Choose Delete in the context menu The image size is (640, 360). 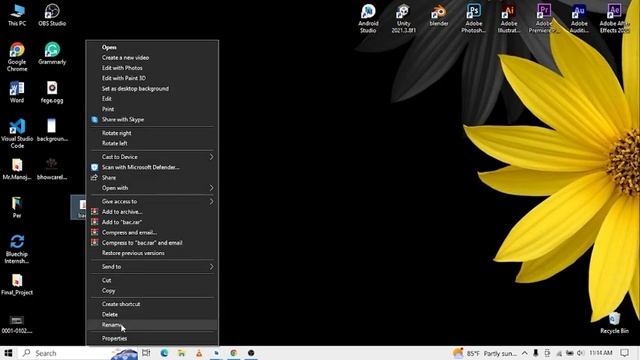[x=152, y=315]
